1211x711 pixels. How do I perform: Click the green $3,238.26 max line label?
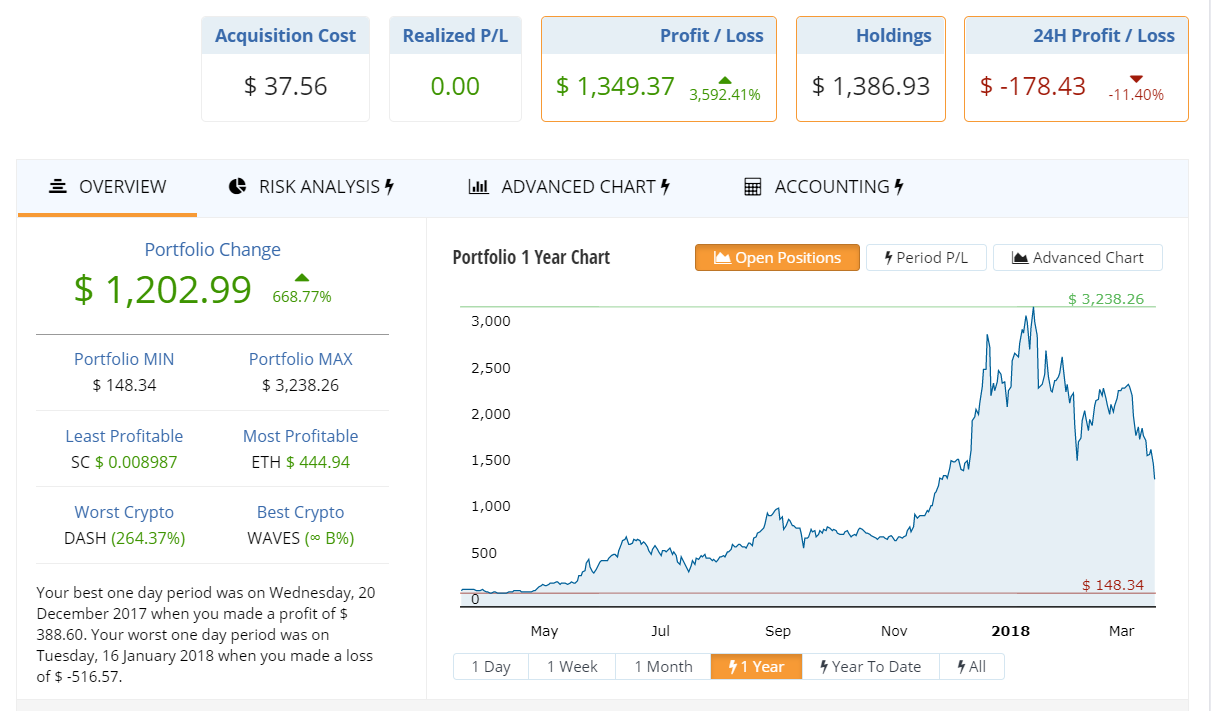[x=1105, y=299]
